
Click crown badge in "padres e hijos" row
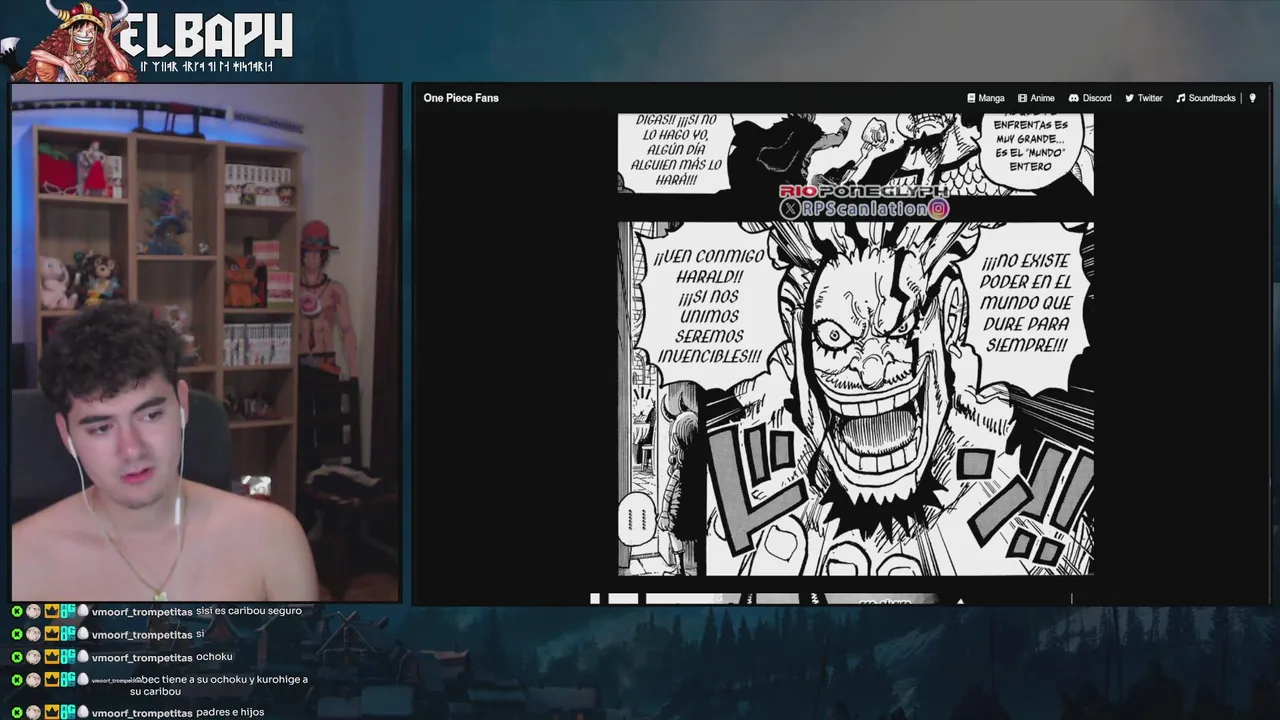point(52,712)
